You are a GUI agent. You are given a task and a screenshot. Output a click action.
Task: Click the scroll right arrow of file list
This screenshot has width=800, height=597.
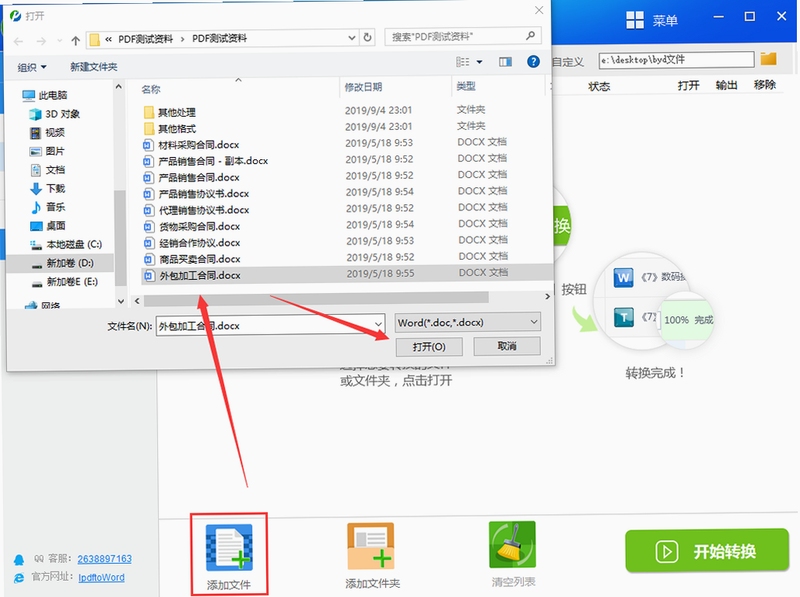[547, 296]
